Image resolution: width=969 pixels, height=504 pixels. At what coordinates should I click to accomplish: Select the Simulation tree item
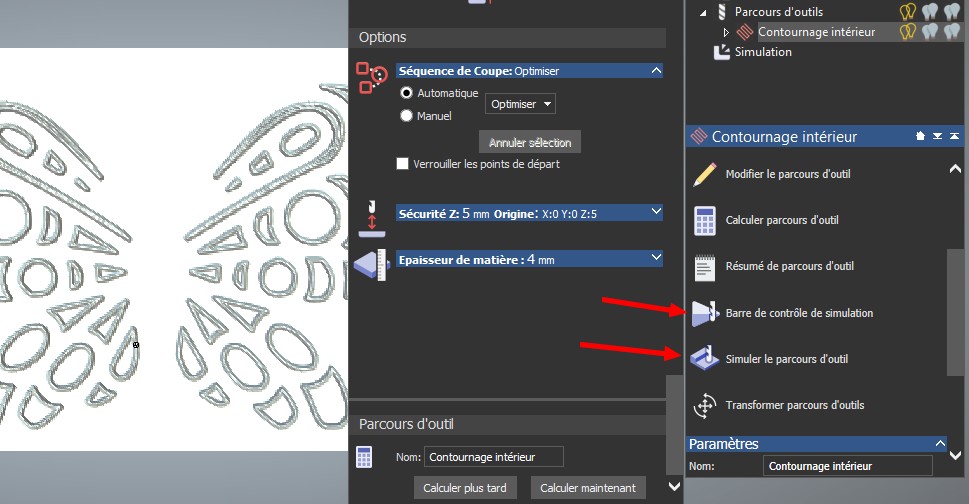[763, 52]
